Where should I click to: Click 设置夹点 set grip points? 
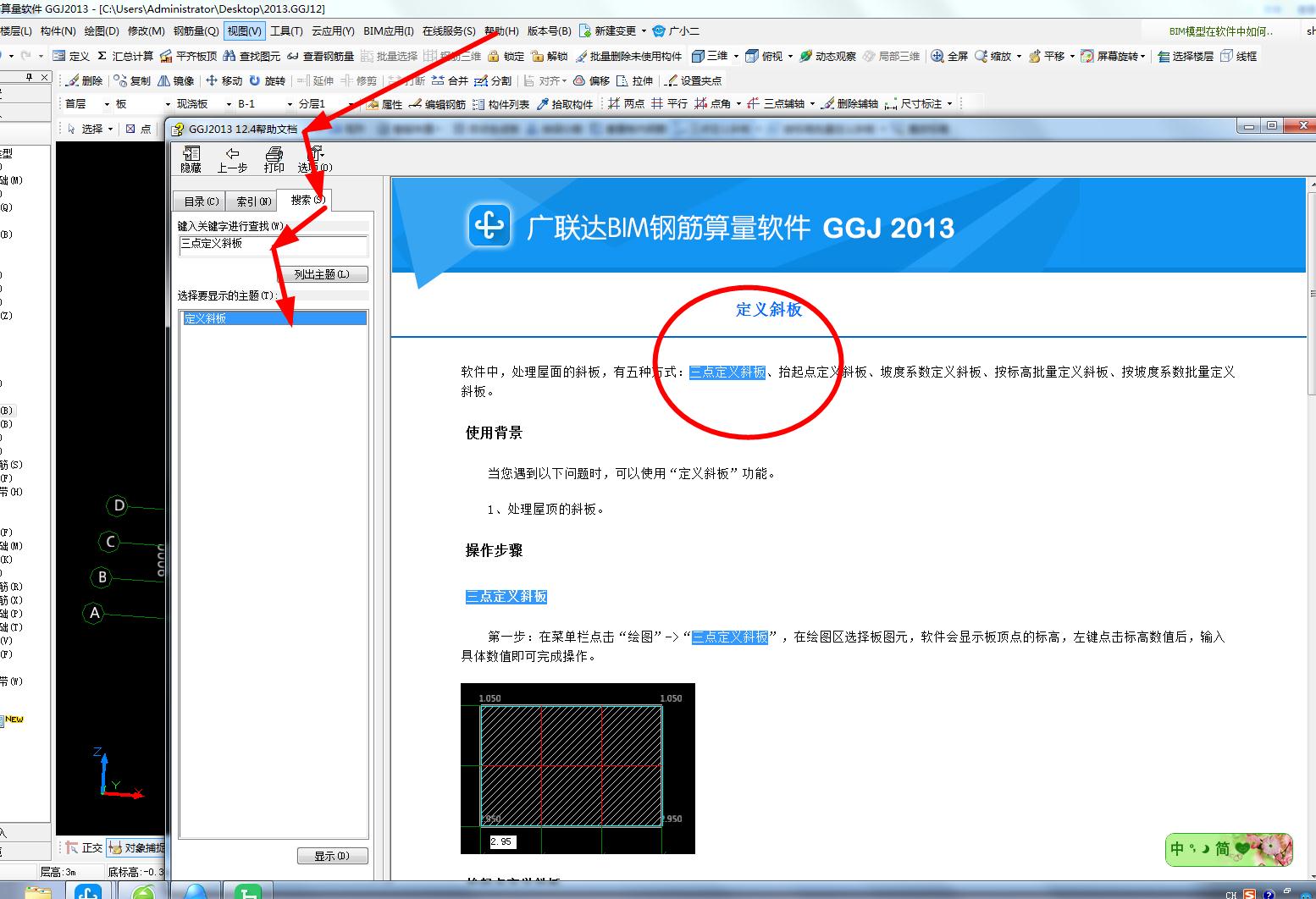(x=694, y=80)
